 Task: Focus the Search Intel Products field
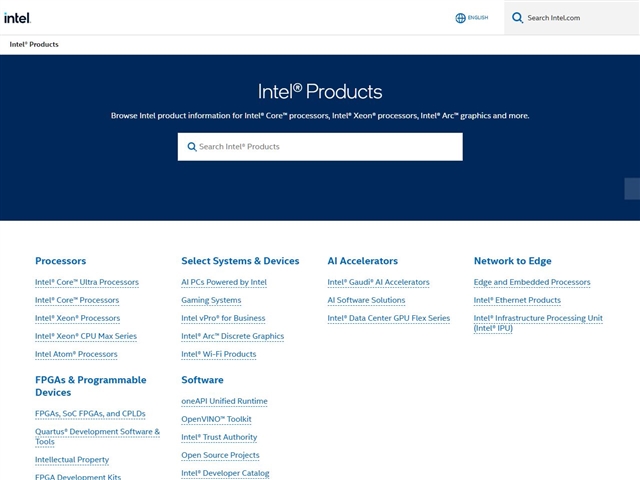point(320,147)
